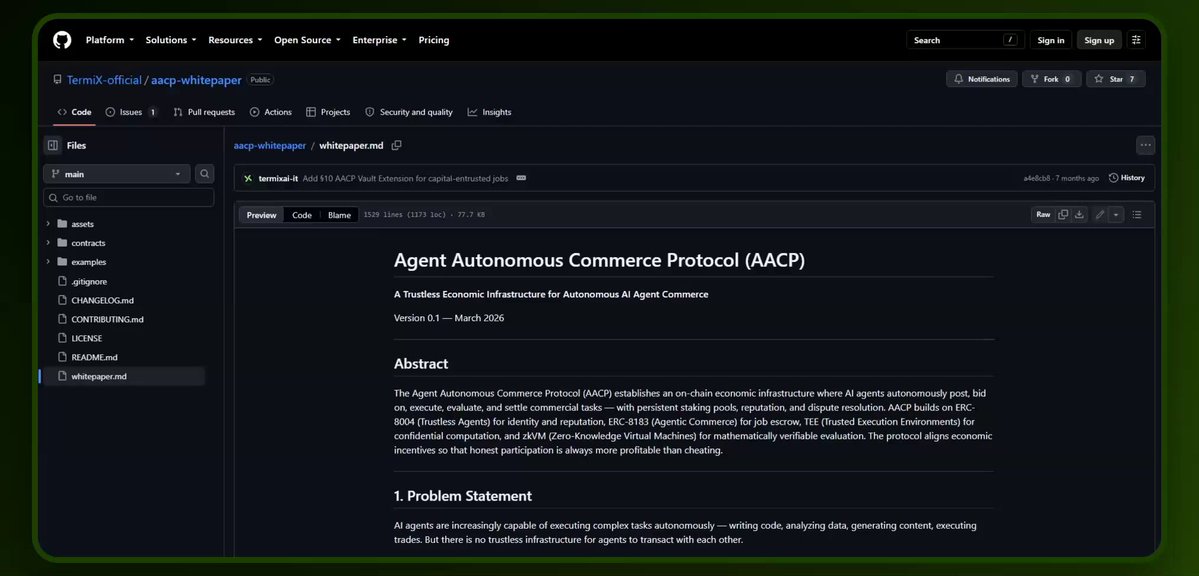Open the .gitignore file

91,281
